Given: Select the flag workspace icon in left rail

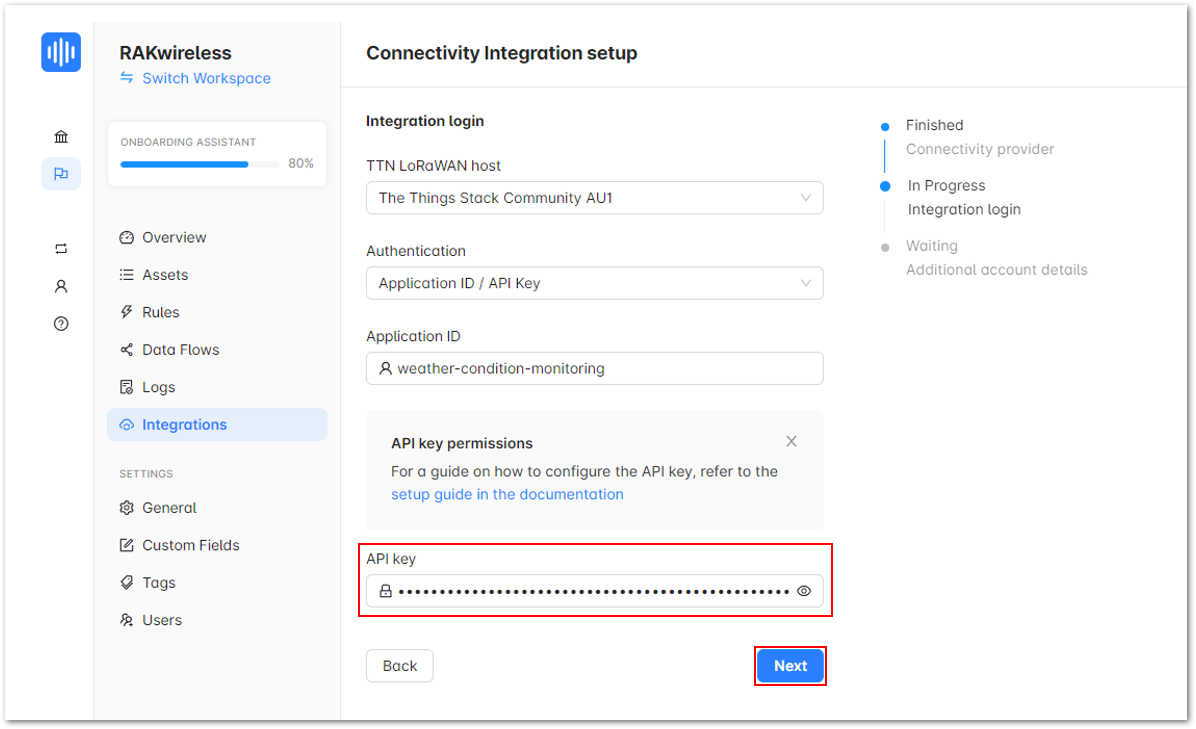Looking at the screenshot, I should 61,174.
